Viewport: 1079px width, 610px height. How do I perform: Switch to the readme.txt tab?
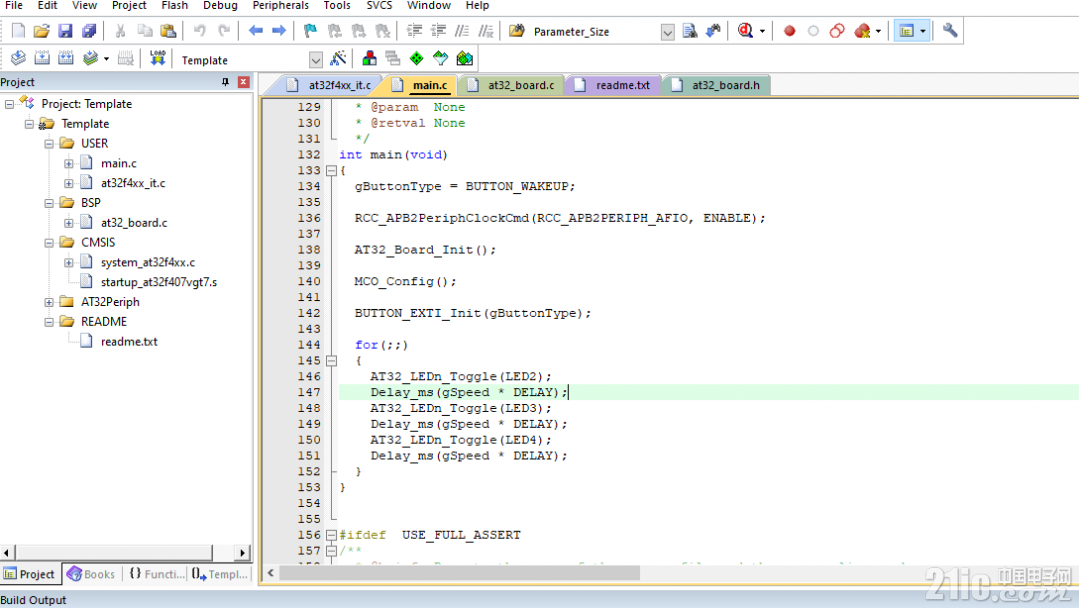coord(613,85)
